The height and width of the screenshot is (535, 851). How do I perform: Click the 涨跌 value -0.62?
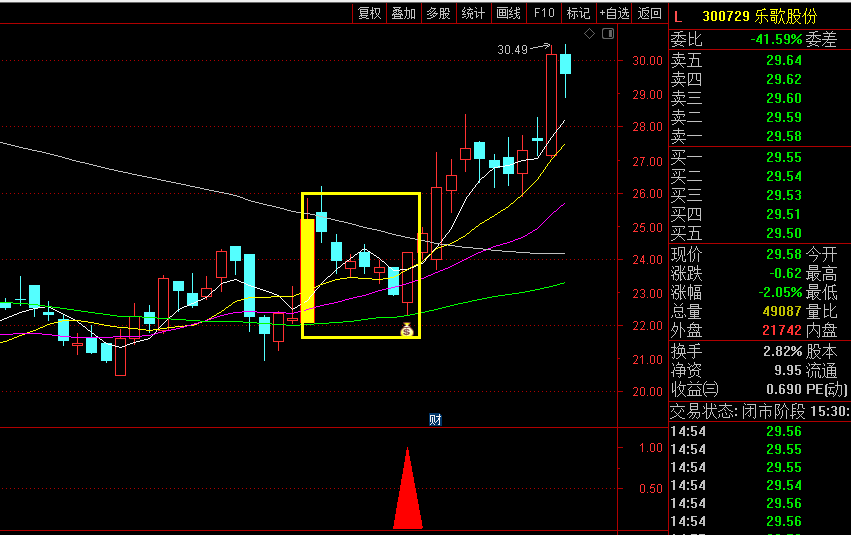(x=785, y=273)
